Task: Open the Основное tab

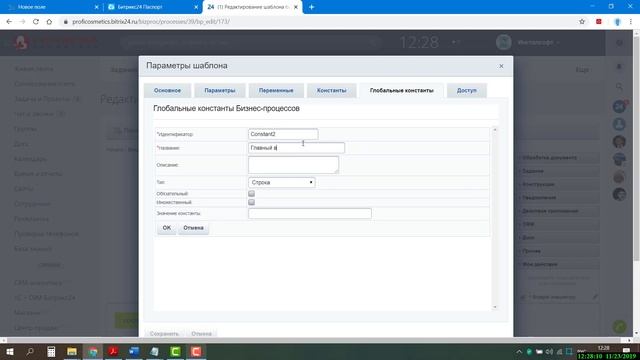Action: pyautogui.click(x=167, y=90)
